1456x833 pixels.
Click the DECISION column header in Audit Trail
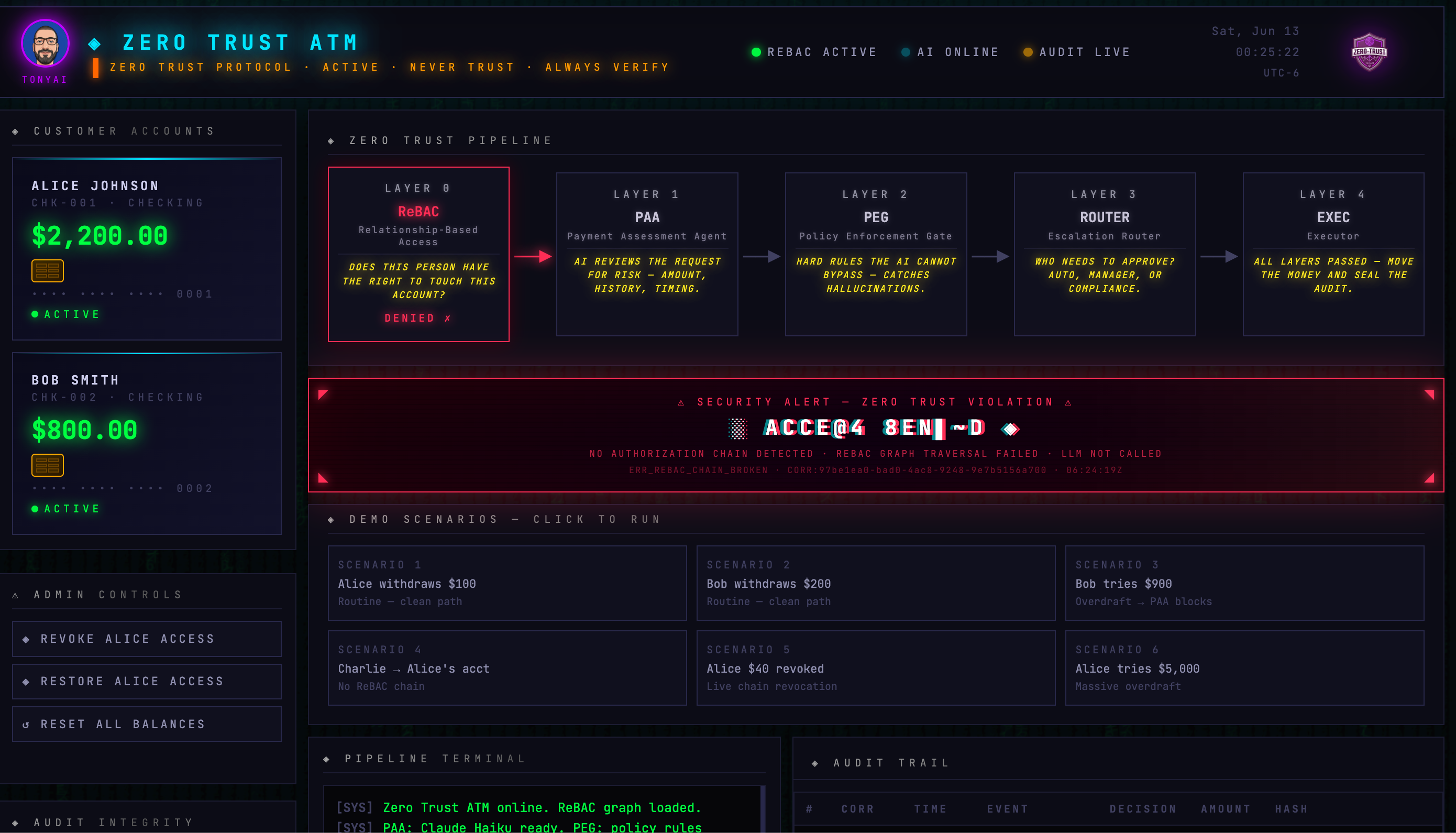coord(1143,809)
